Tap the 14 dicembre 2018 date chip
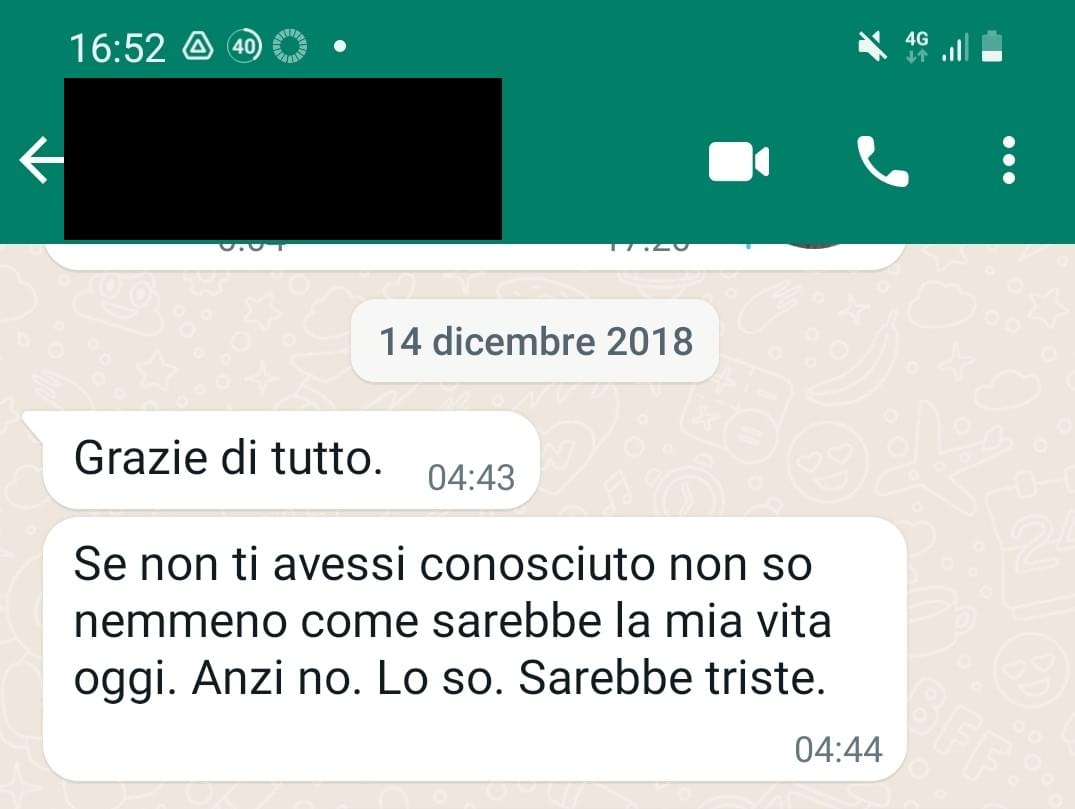 (535, 341)
